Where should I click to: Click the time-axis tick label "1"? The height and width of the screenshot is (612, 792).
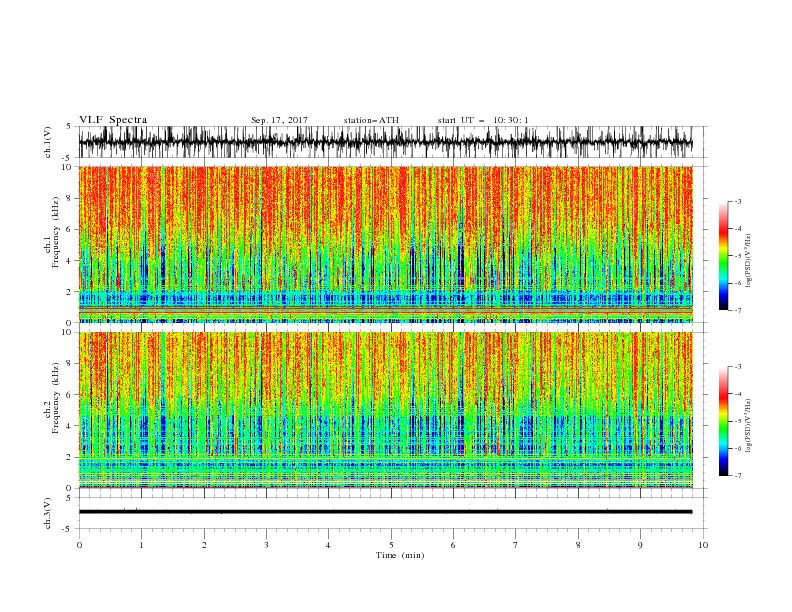point(141,545)
